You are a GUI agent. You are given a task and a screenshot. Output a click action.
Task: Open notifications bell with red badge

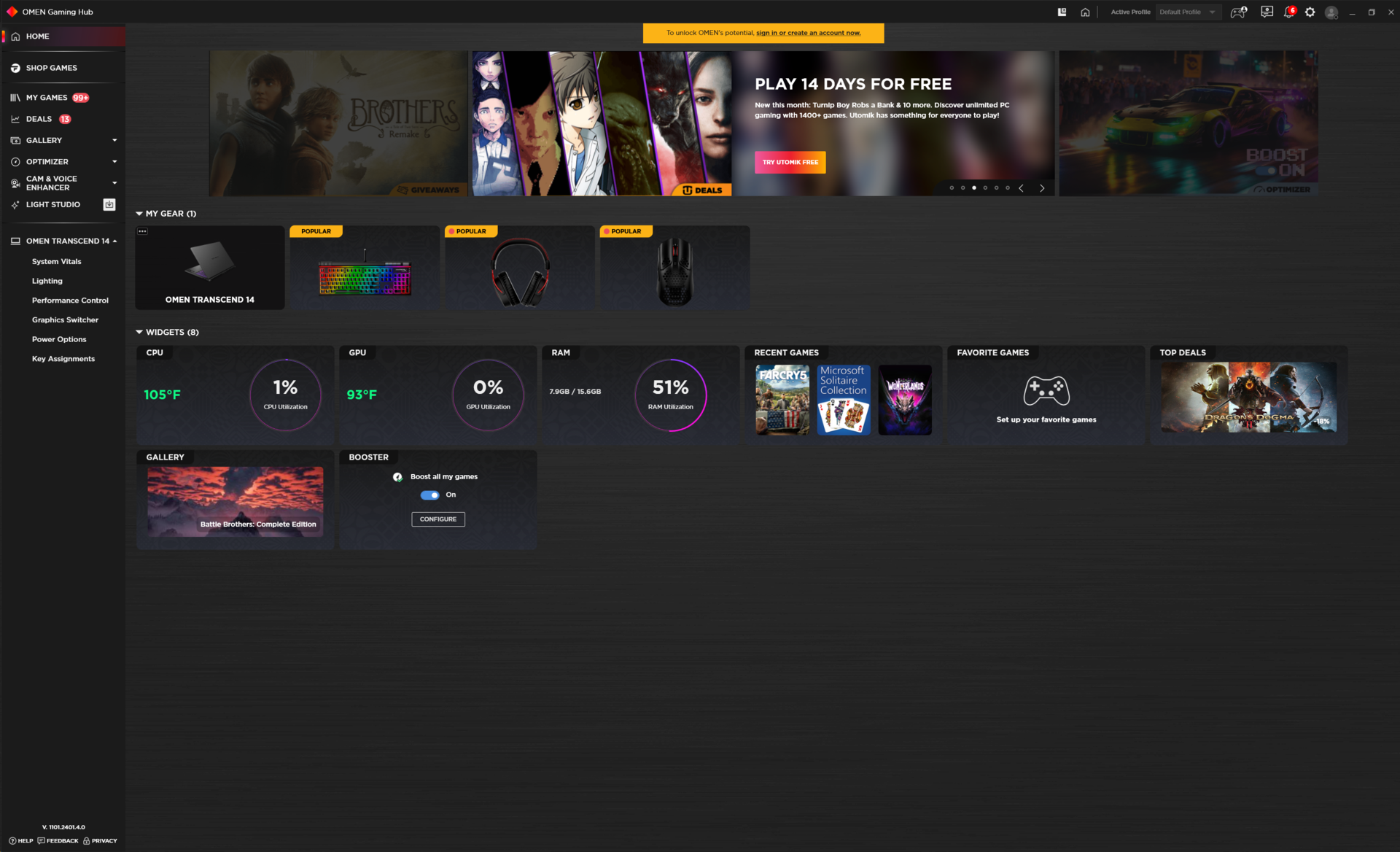click(1288, 12)
